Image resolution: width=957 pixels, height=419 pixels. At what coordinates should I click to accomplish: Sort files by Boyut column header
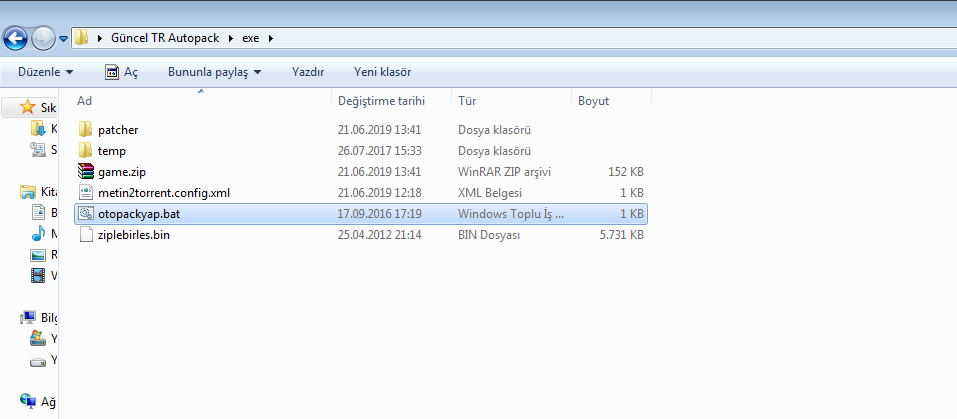point(593,101)
